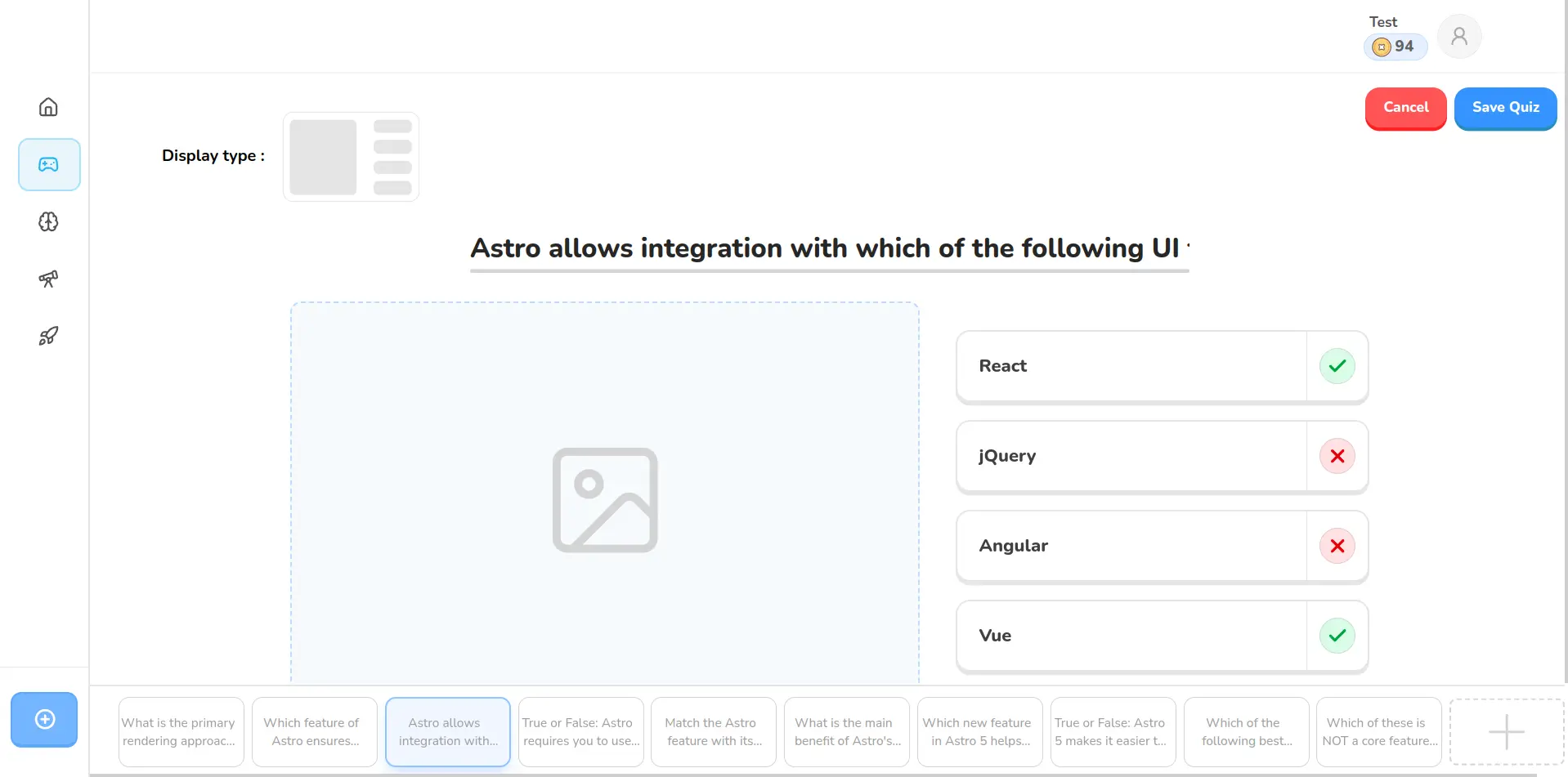Select the game controller sidebar icon
Viewport: 1568px width, 777px height.
(x=49, y=164)
